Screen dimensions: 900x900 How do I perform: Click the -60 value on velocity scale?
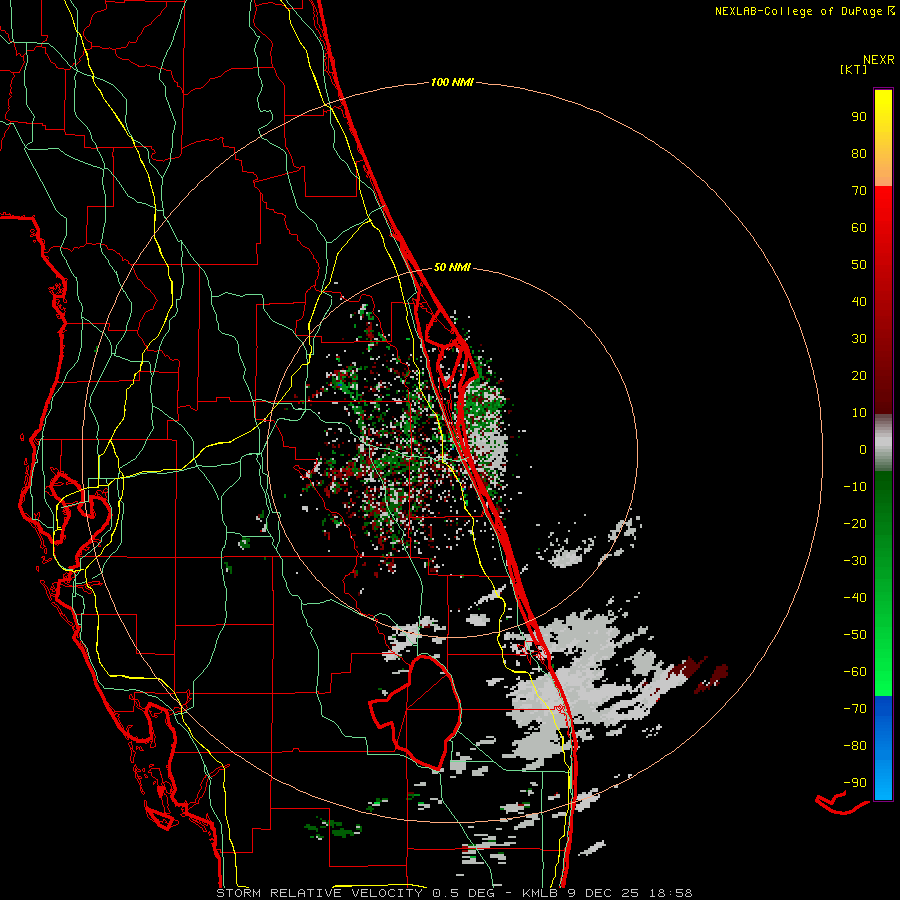point(855,672)
